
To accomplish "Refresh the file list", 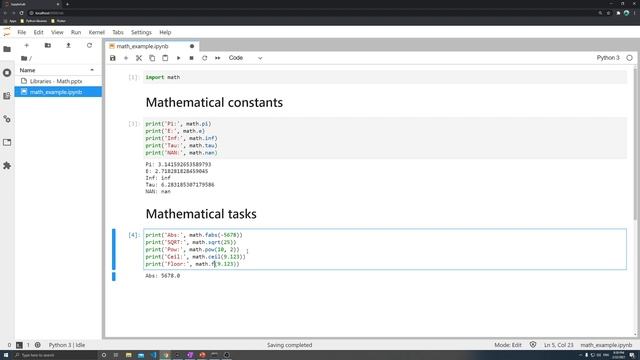I will coord(89,45).
